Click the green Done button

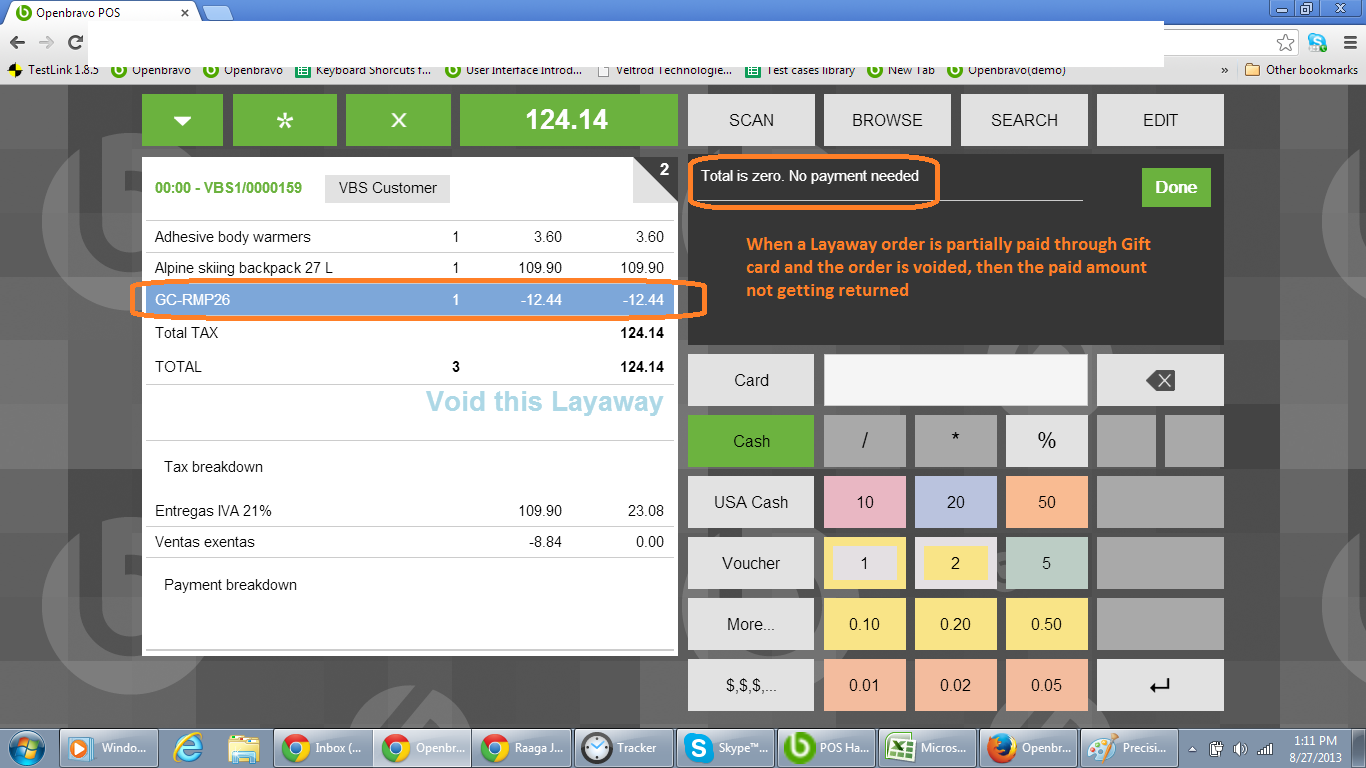click(x=1176, y=187)
